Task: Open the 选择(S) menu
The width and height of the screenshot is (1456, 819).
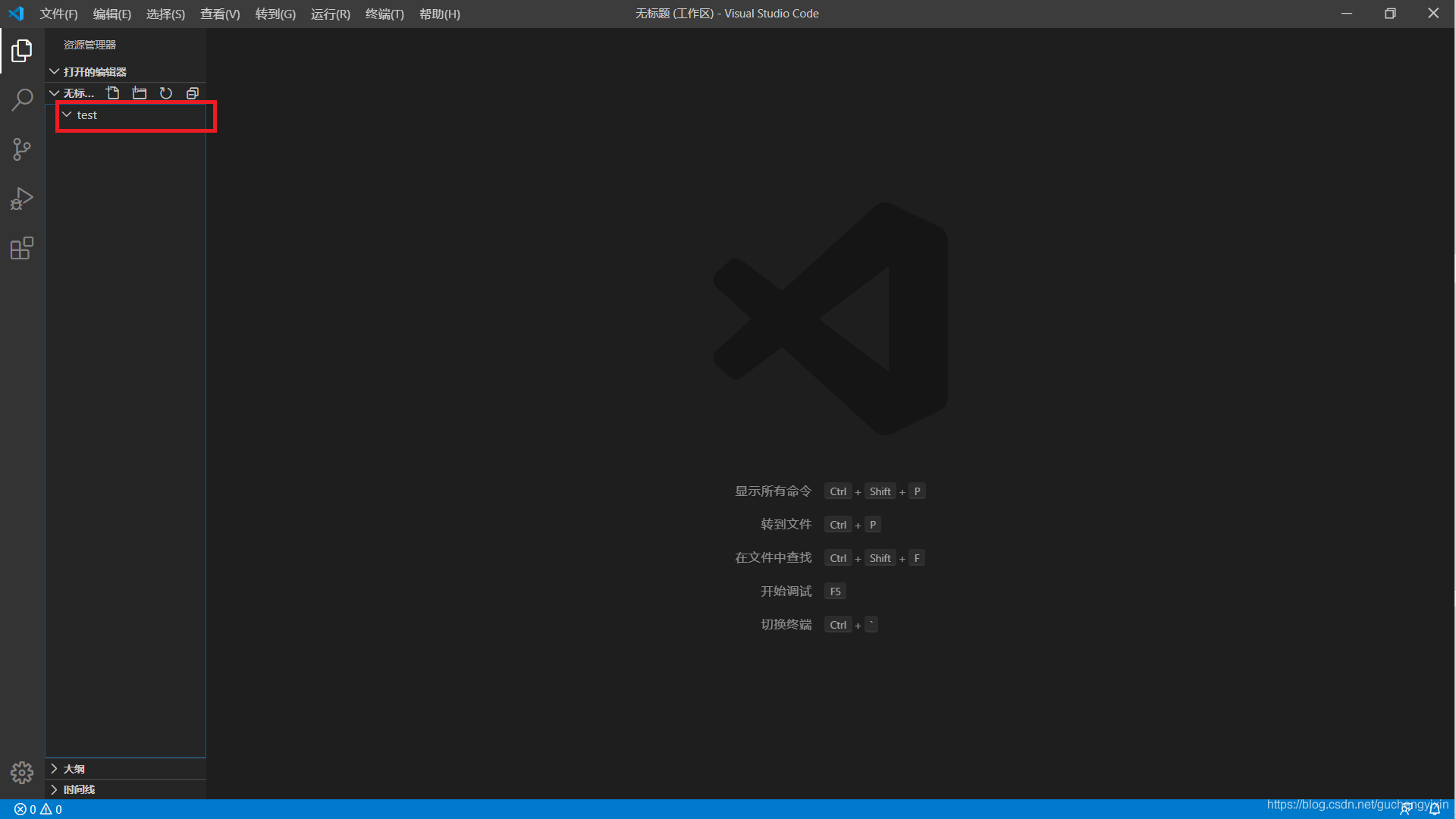Action: [165, 14]
